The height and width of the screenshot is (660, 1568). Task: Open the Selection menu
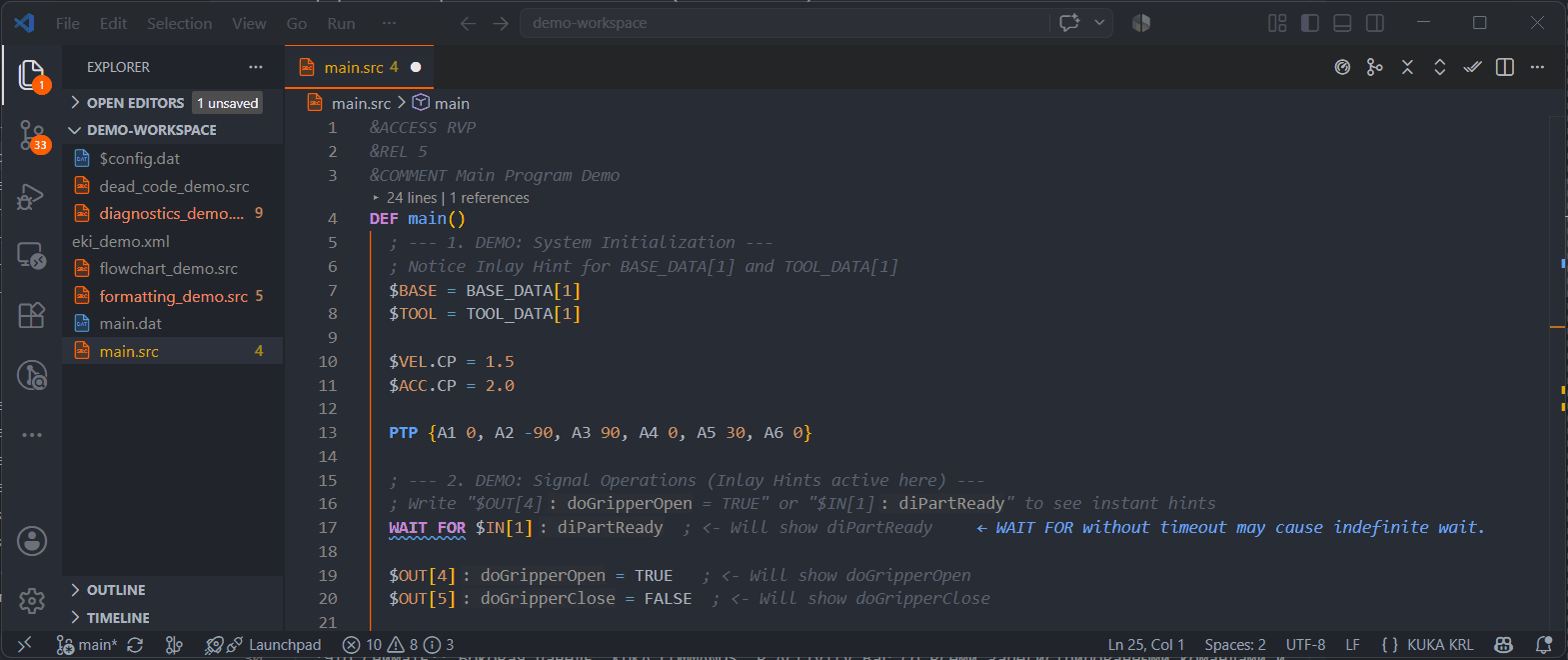pyautogui.click(x=179, y=23)
